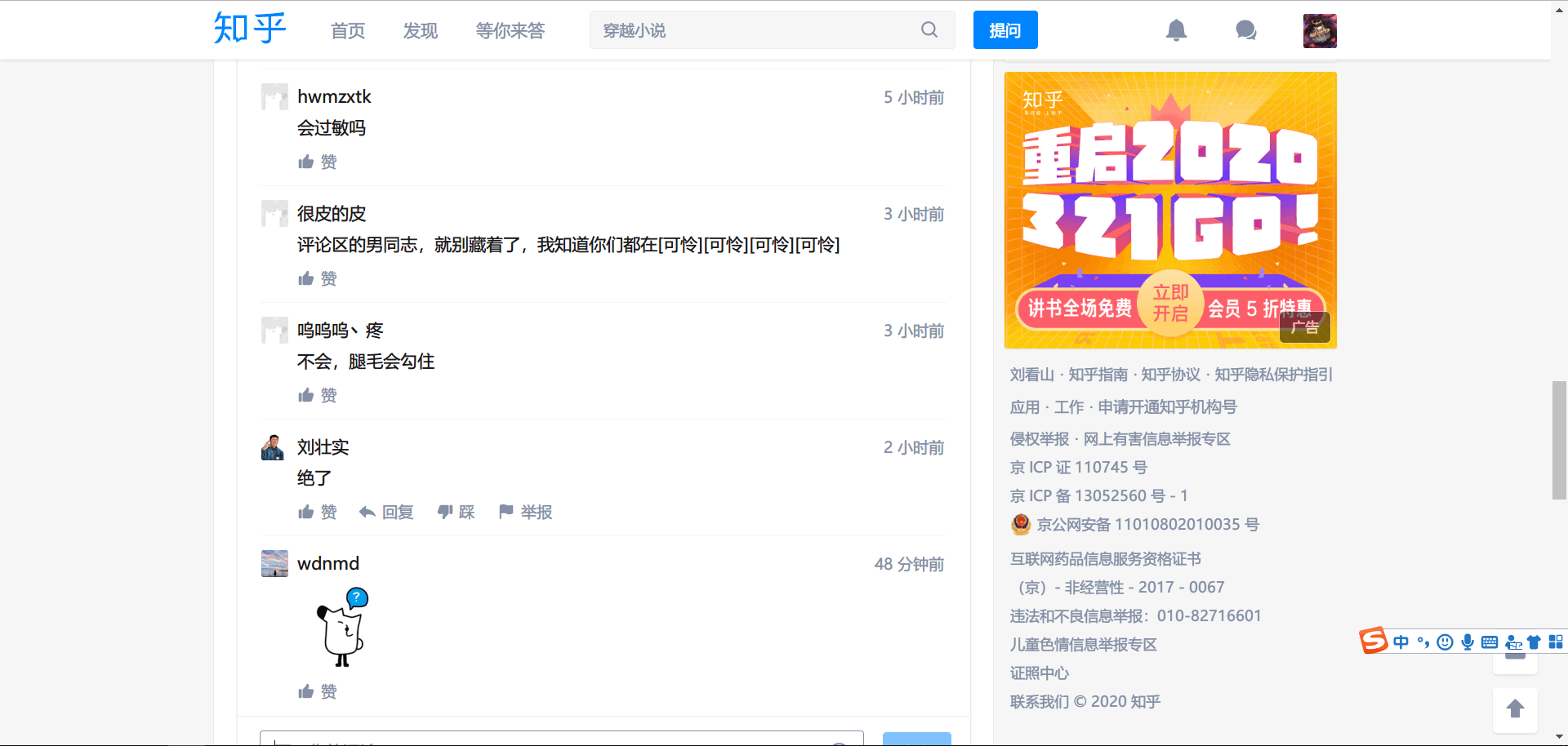This screenshot has width=1568, height=746.
Task: Click the search magnifier icon
Action: [x=929, y=30]
